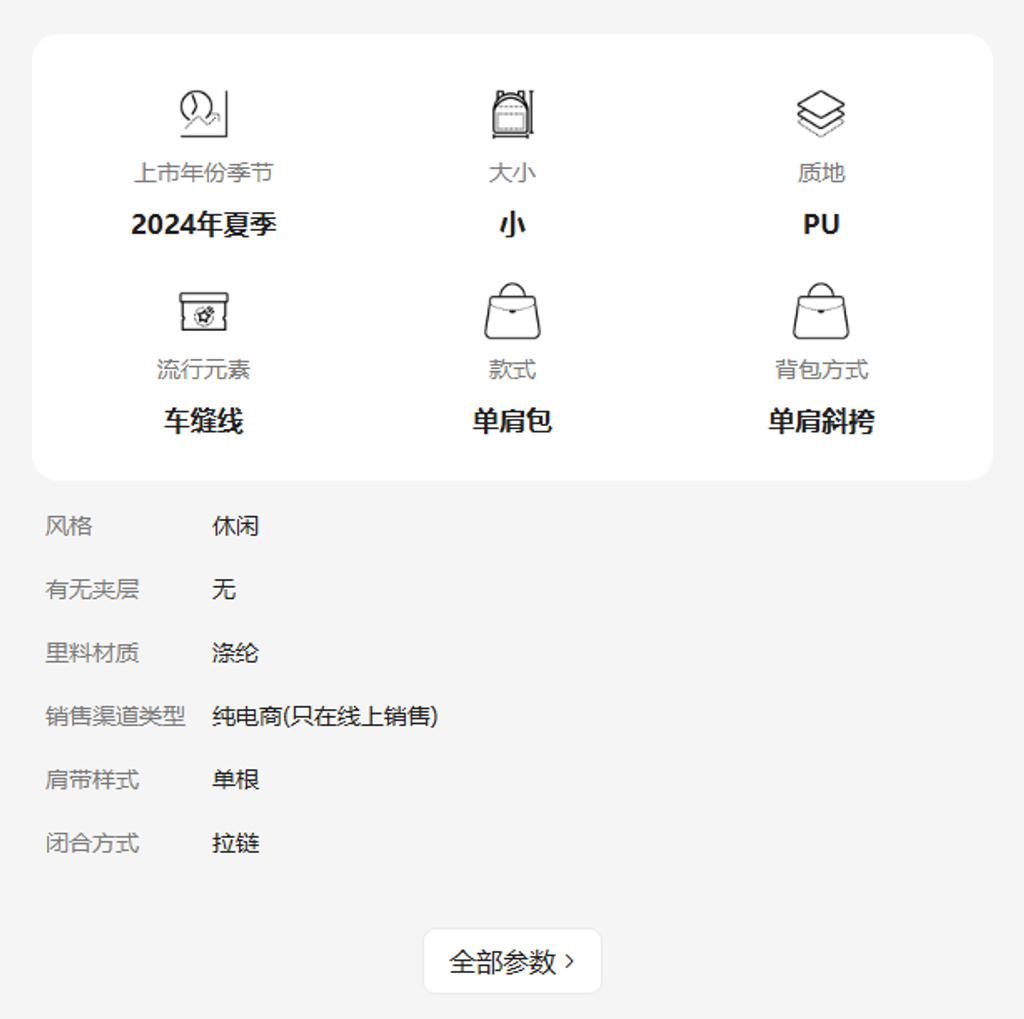Image resolution: width=1024 pixels, height=1019 pixels.
Task: Expand via the chevron beside 全部参数
Action: [x=569, y=962]
